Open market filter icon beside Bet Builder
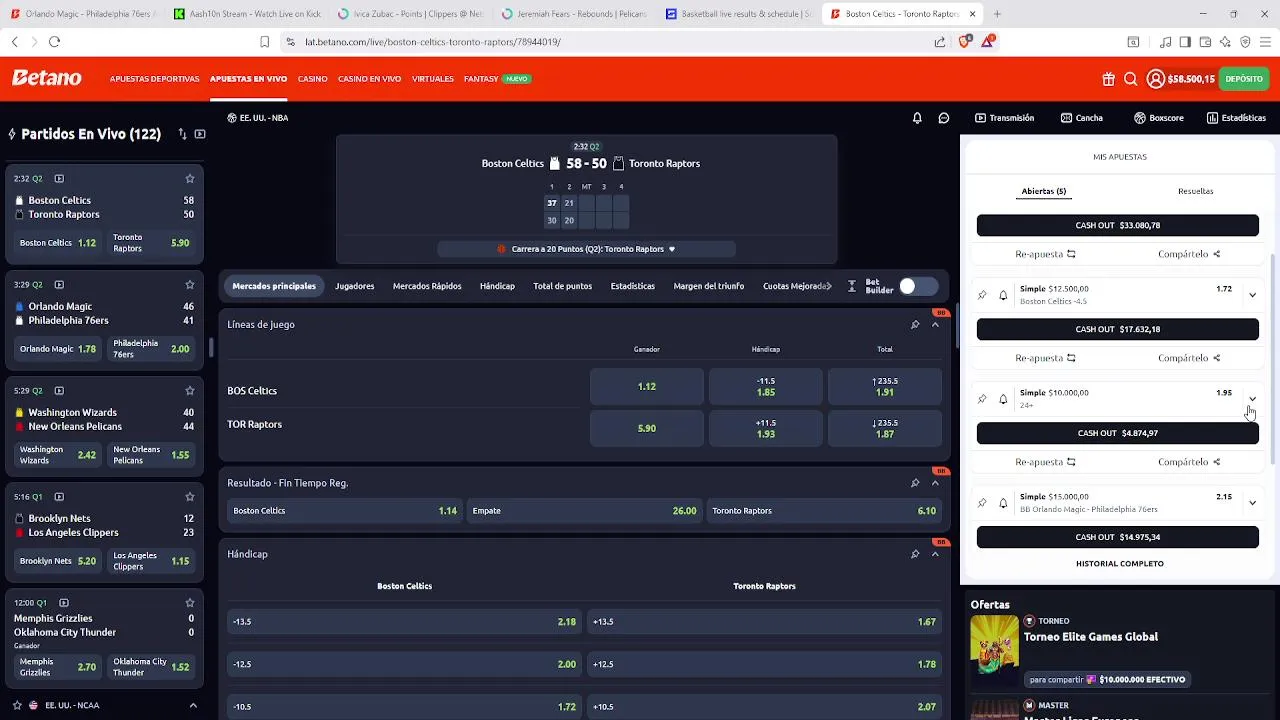1280x720 pixels. pos(851,286)
